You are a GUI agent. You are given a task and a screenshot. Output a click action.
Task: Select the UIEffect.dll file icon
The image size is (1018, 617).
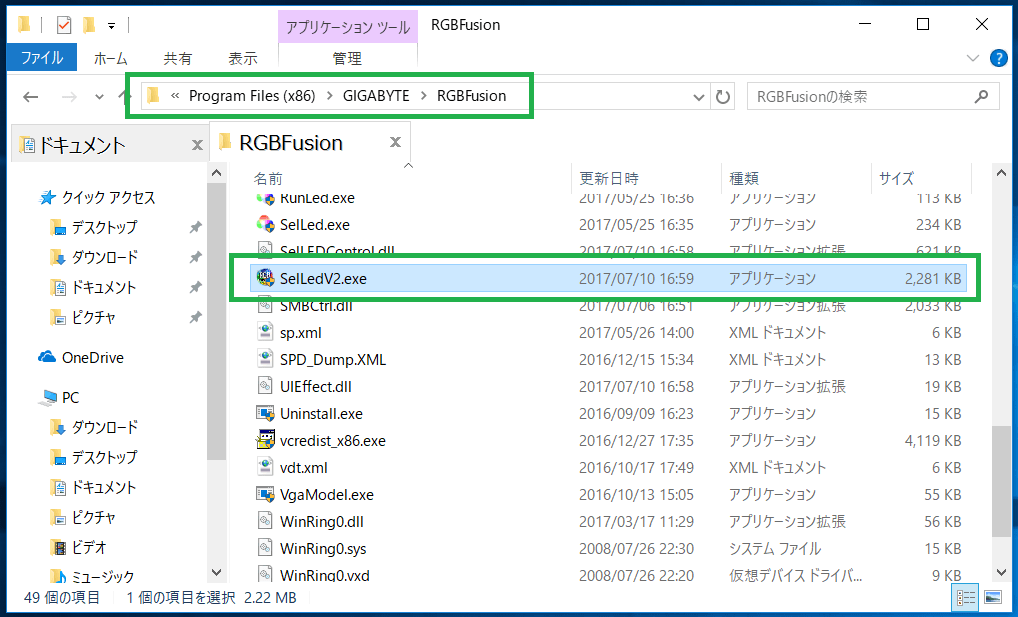265,386
